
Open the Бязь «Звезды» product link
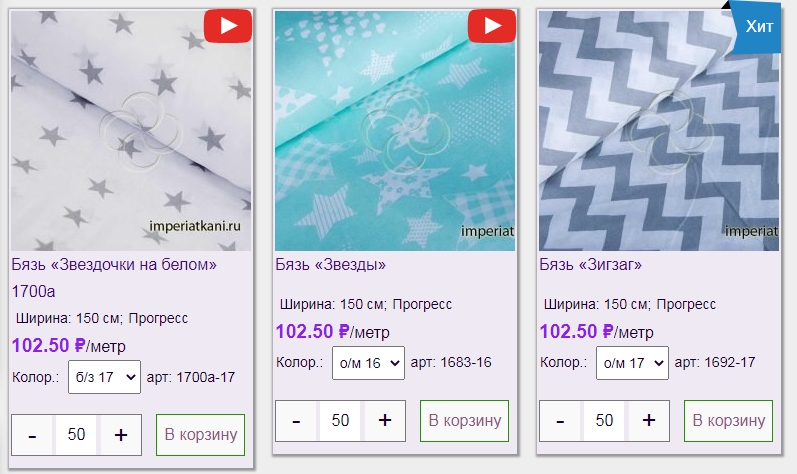(x=330, y=265)
